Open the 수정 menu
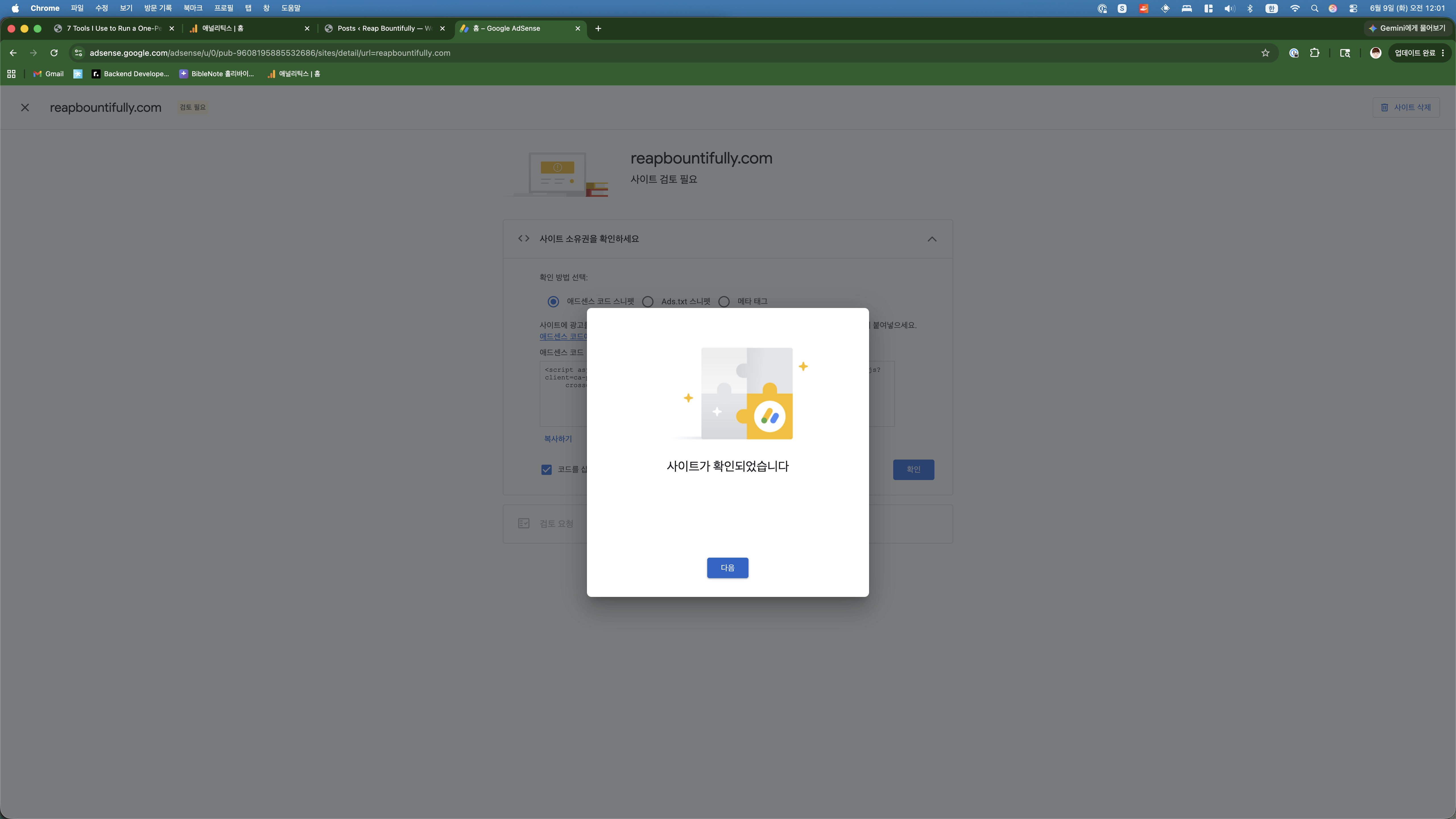1456x819 pixels. click(102, 8)
